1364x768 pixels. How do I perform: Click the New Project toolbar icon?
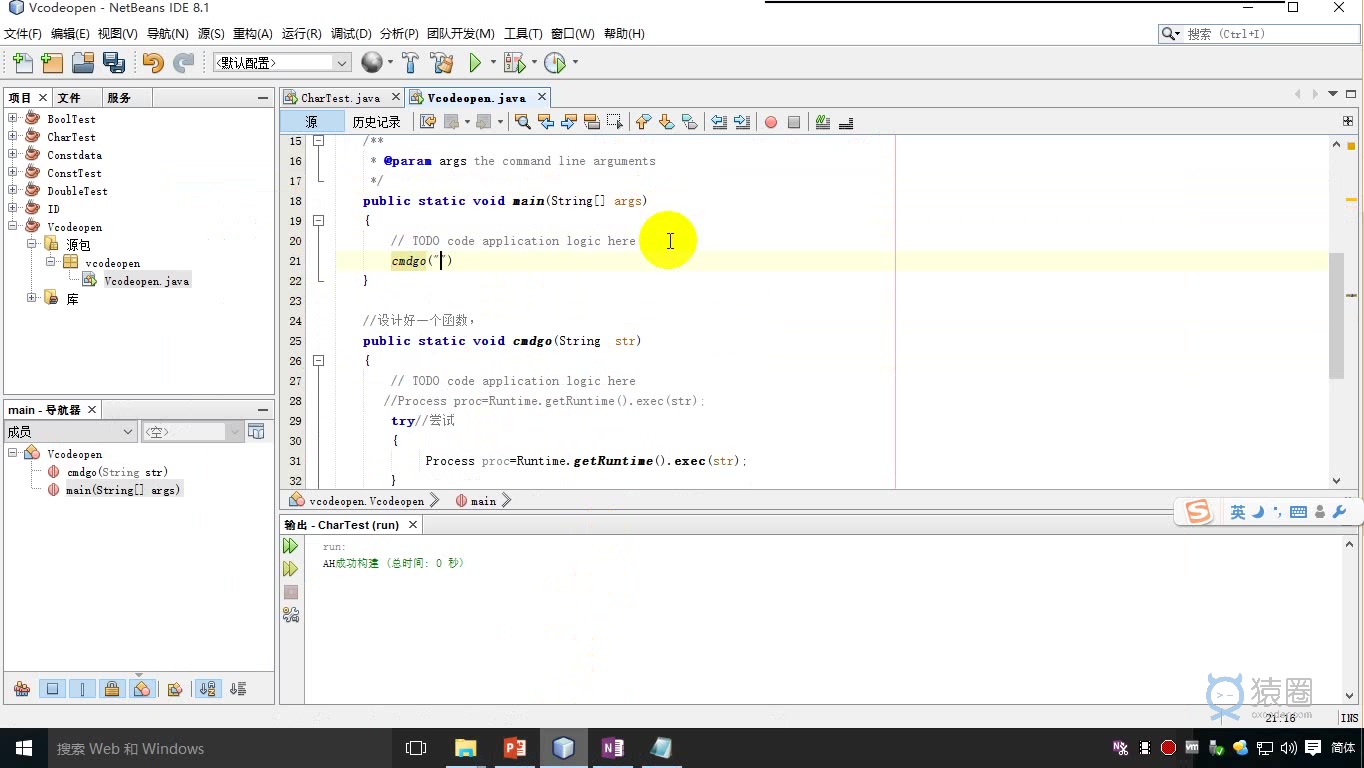52,63
